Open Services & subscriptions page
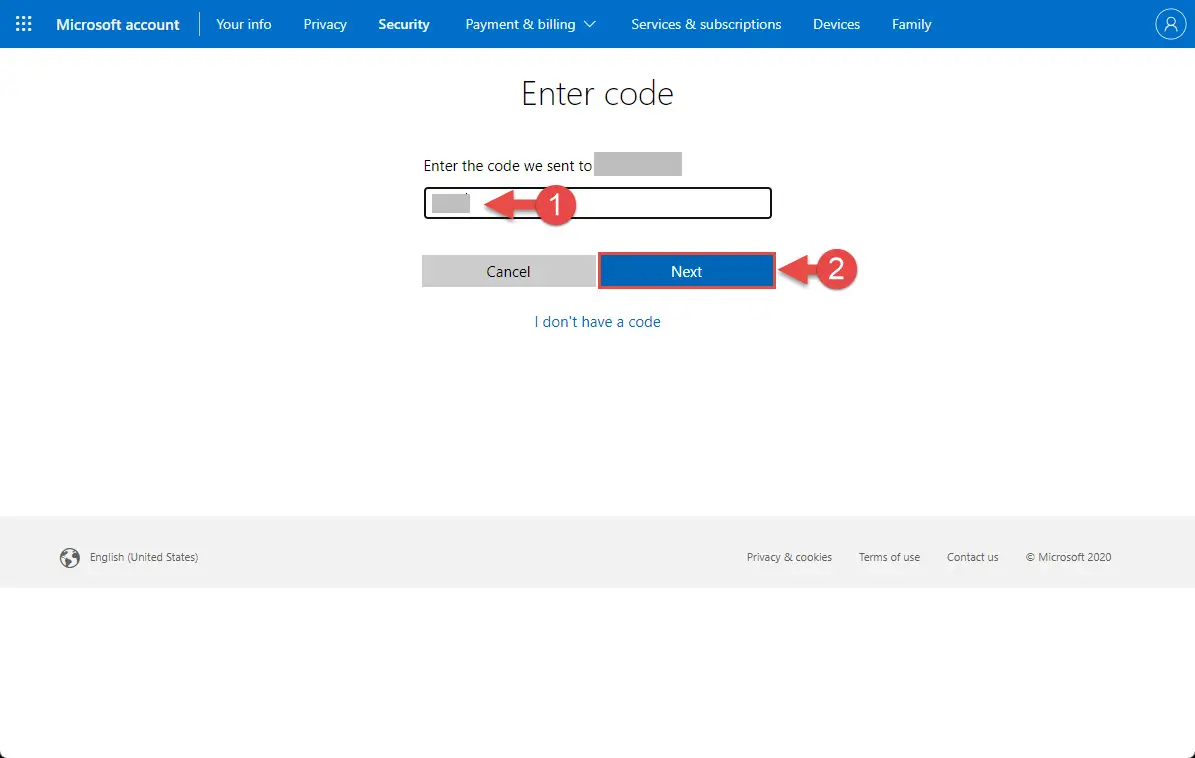This screenshot has width=1195, height=758. coord(706,24)
